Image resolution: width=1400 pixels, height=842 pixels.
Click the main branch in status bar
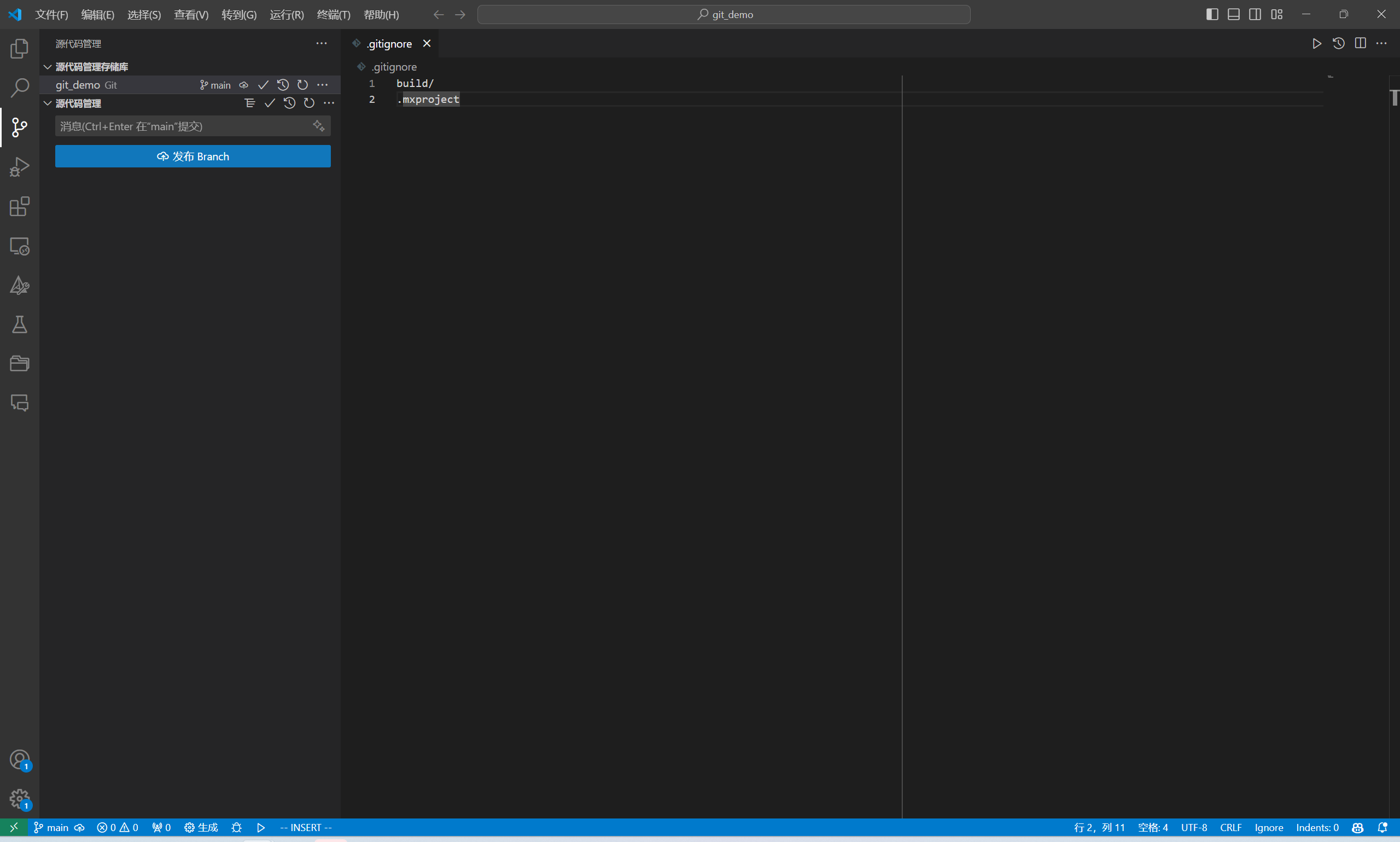[x=51, y=827]
